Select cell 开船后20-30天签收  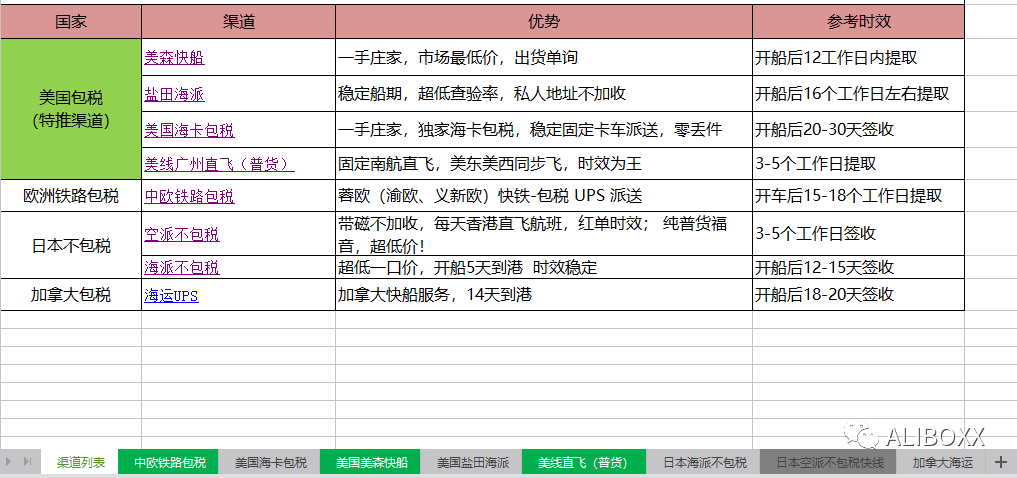coord(859,130)
